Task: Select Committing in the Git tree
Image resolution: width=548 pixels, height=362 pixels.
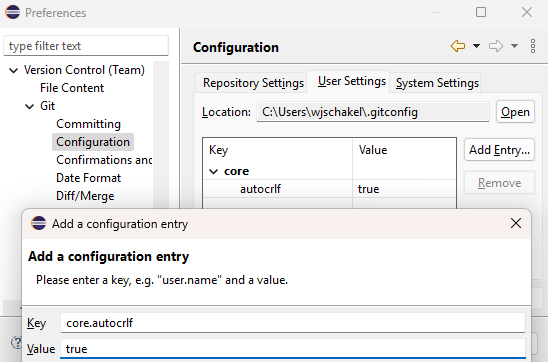Action: pyautogui.click(x=88, y=124)
